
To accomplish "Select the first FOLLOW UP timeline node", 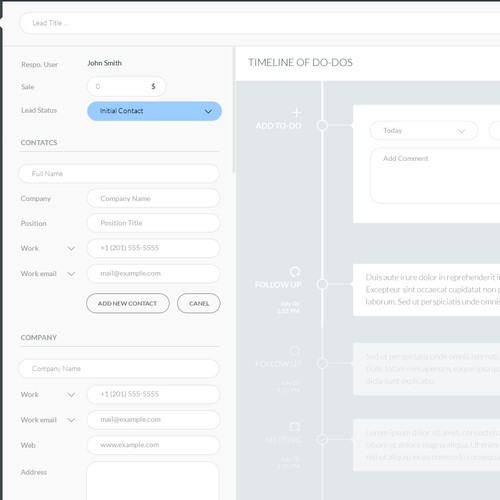I will click(322, 284).
